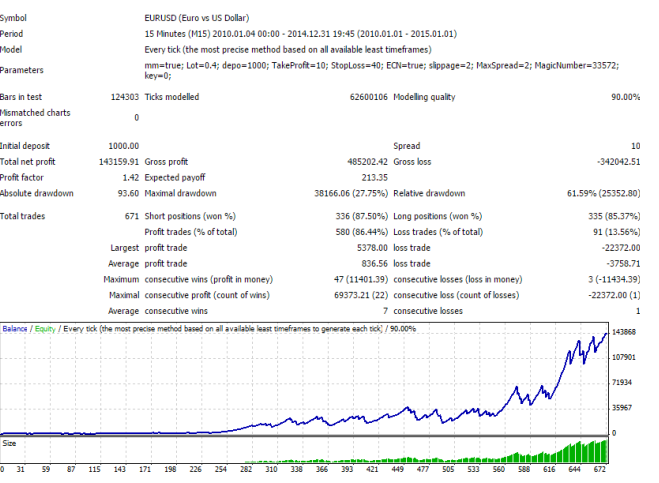This screenshot has height=483, width=659.
Task: Click the 71934 axis label on the chart
Action: point(622,383)
